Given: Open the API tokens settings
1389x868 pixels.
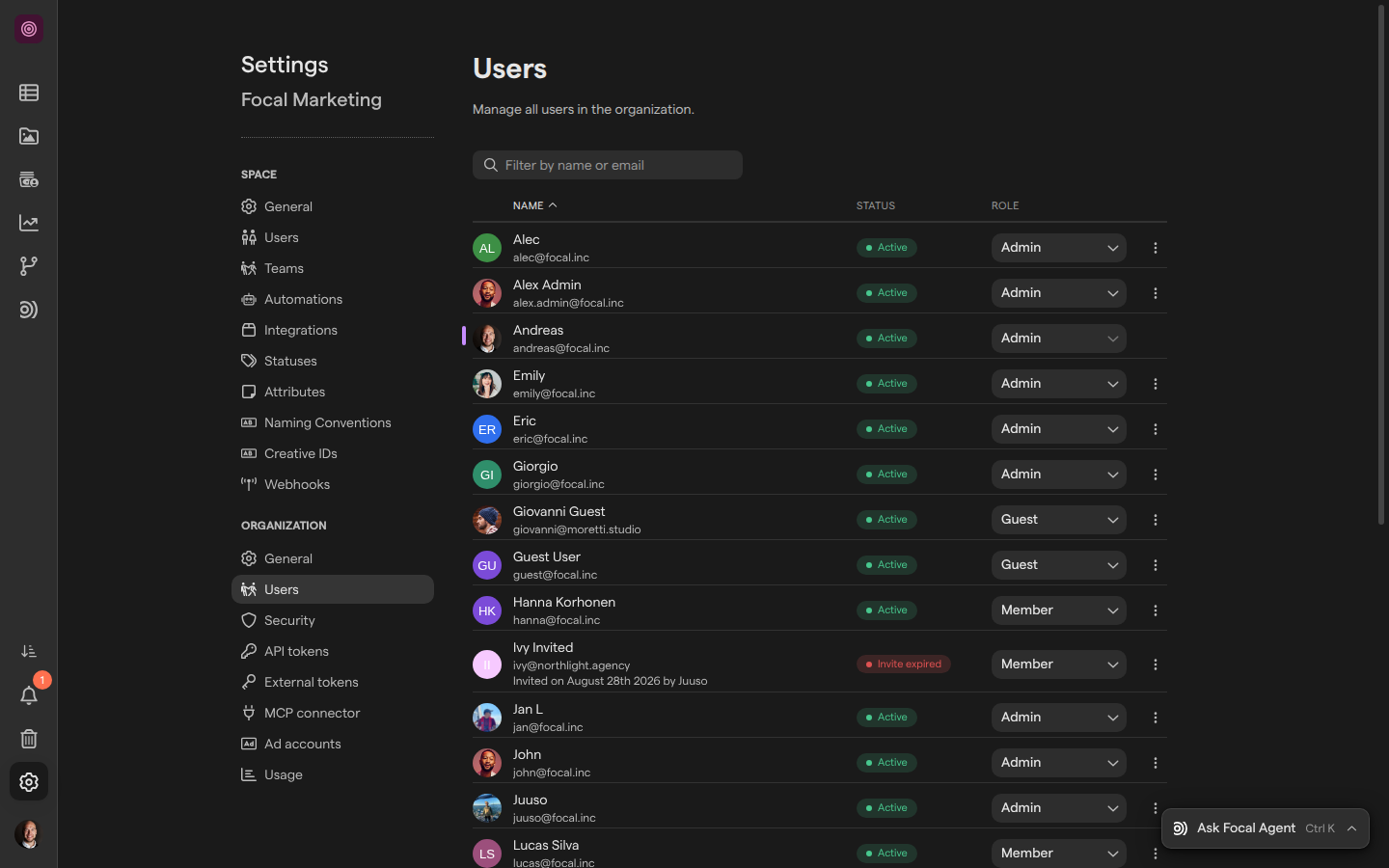Looking at the screenshot, I should coord(333,651).
